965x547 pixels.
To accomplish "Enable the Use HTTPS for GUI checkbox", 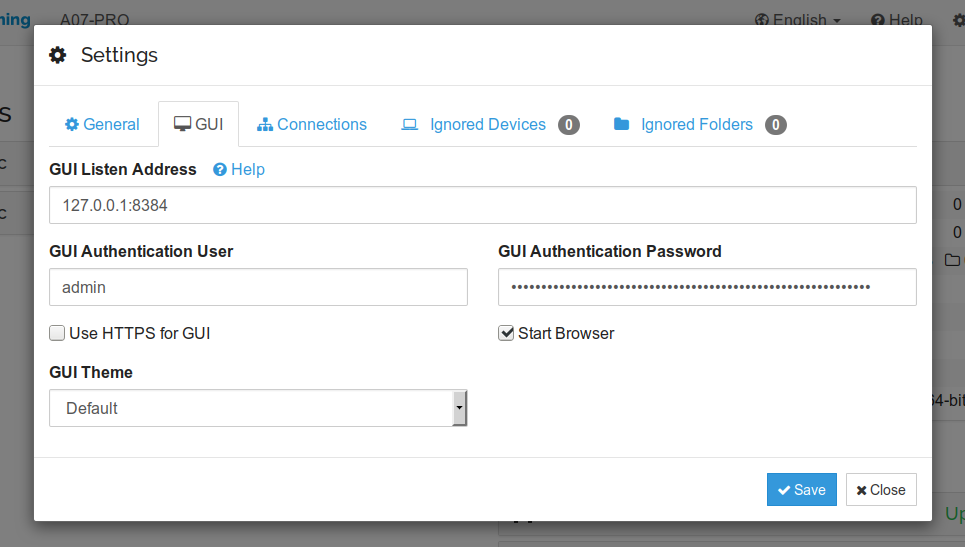I will pos(58,333).
